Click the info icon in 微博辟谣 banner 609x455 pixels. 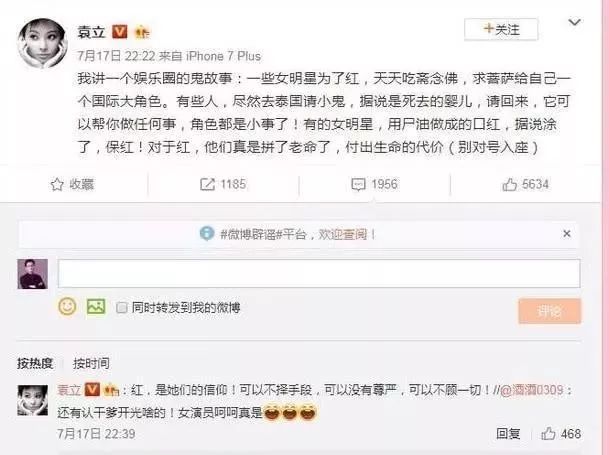click(x=207, y=234)
